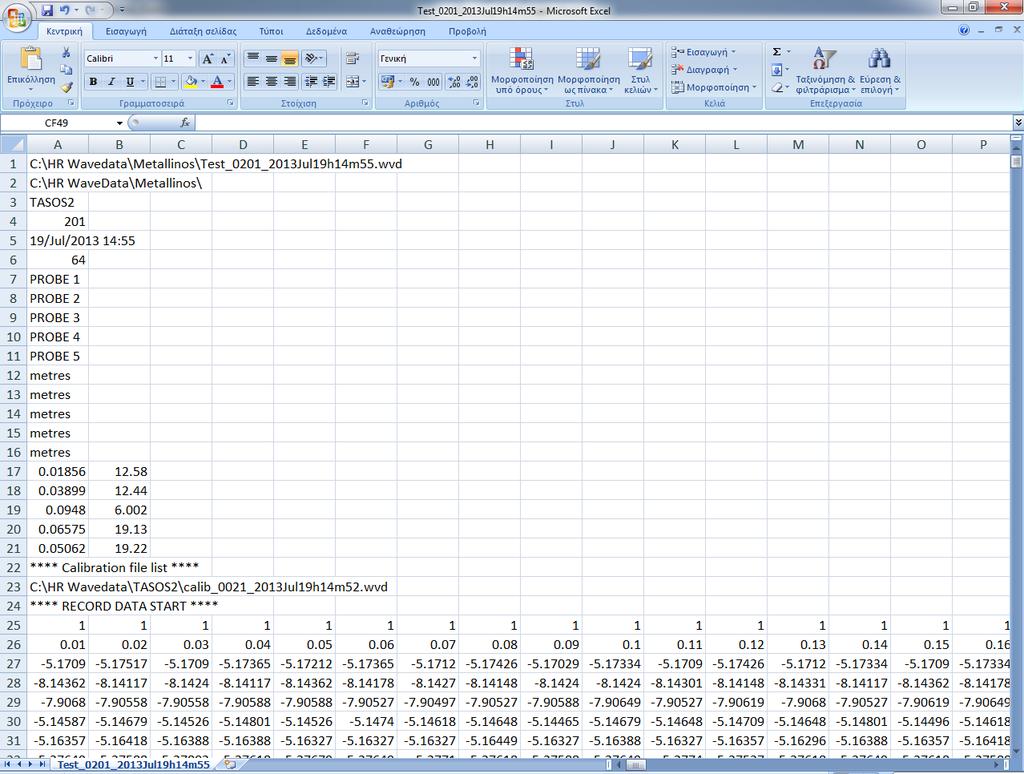Click the Επικόλληση paste icon

coord(31,59)
